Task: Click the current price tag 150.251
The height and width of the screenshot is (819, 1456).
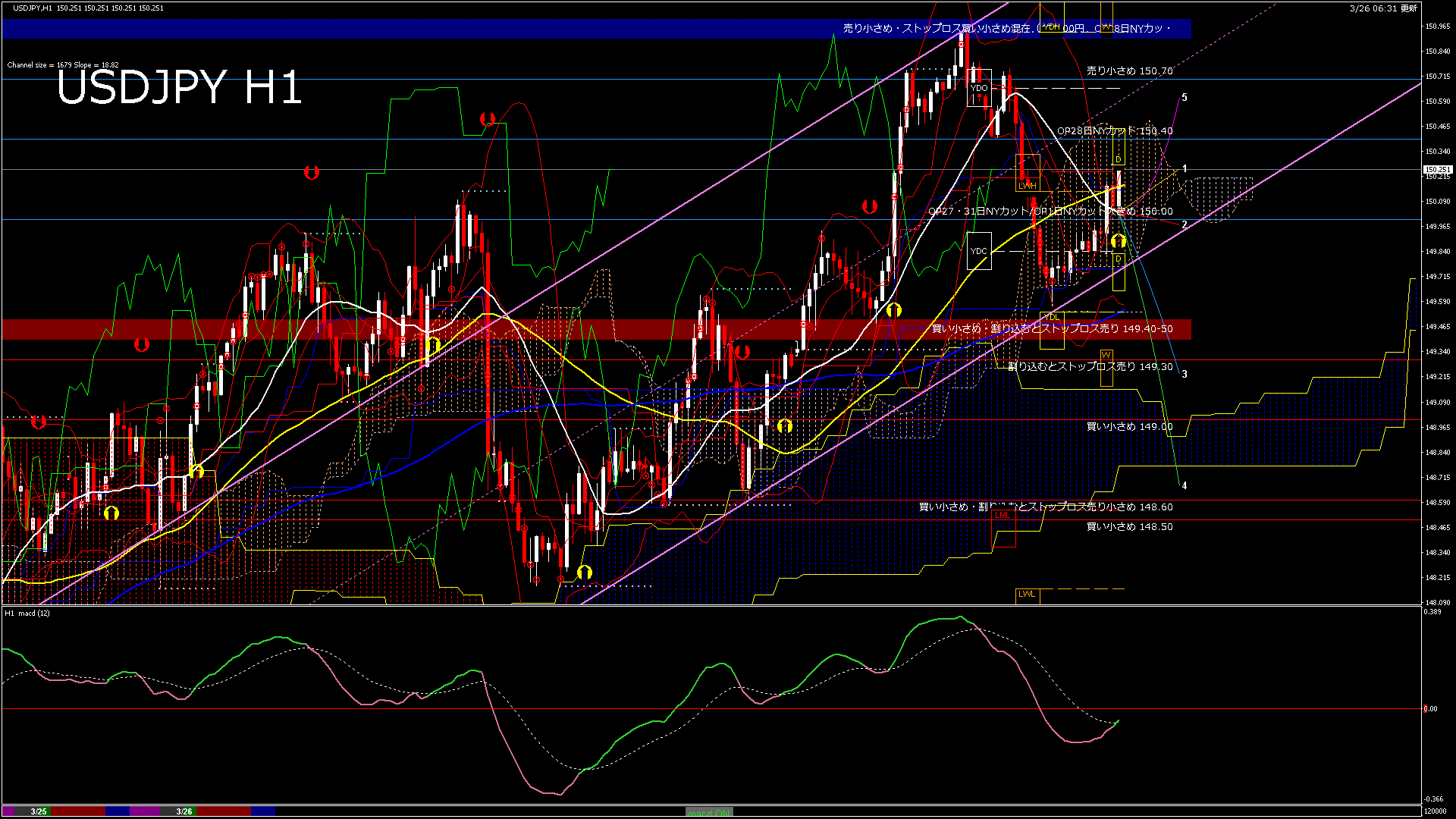Action: (x=1437, y=170)
